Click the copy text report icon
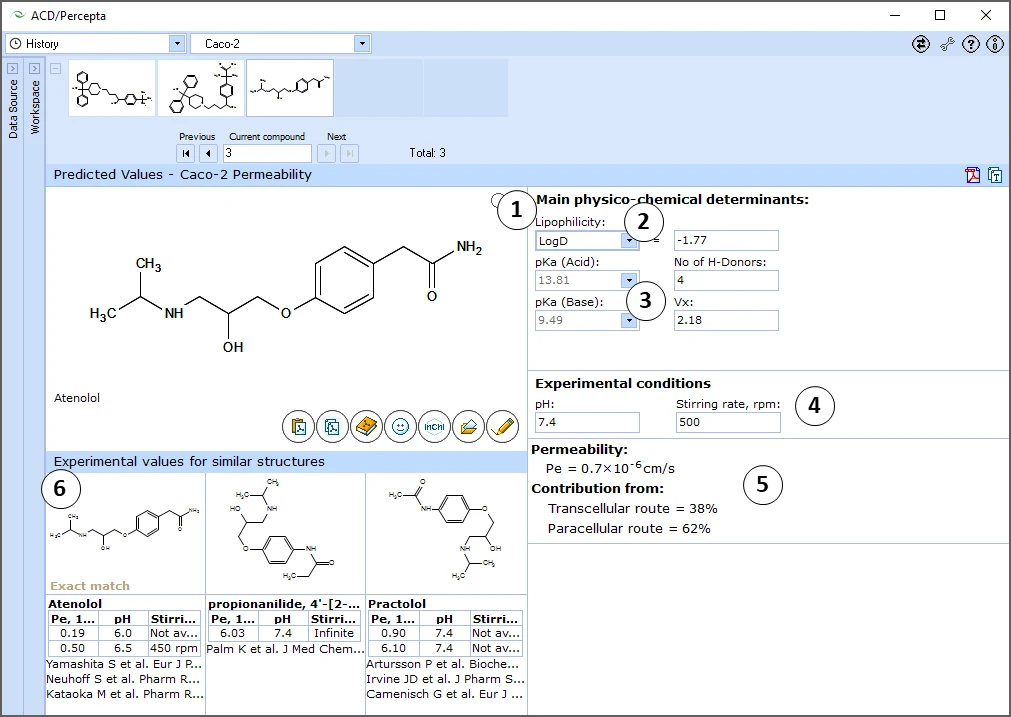Image resolution: width=1011 pixels, height=717 pixels. click(x=995, y=175)
